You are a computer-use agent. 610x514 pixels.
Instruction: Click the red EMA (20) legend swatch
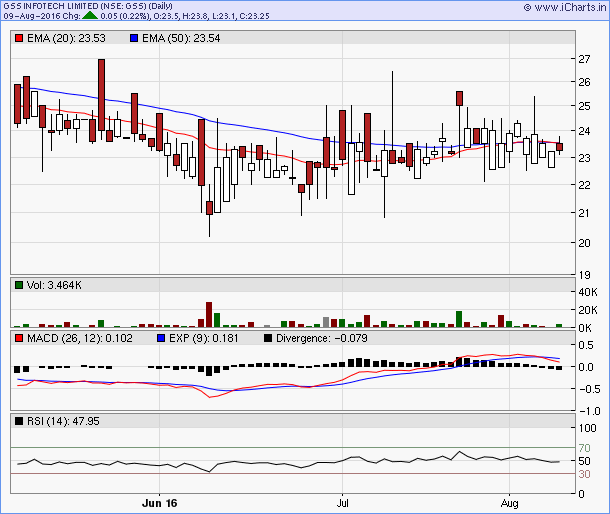tap(19, 38)
